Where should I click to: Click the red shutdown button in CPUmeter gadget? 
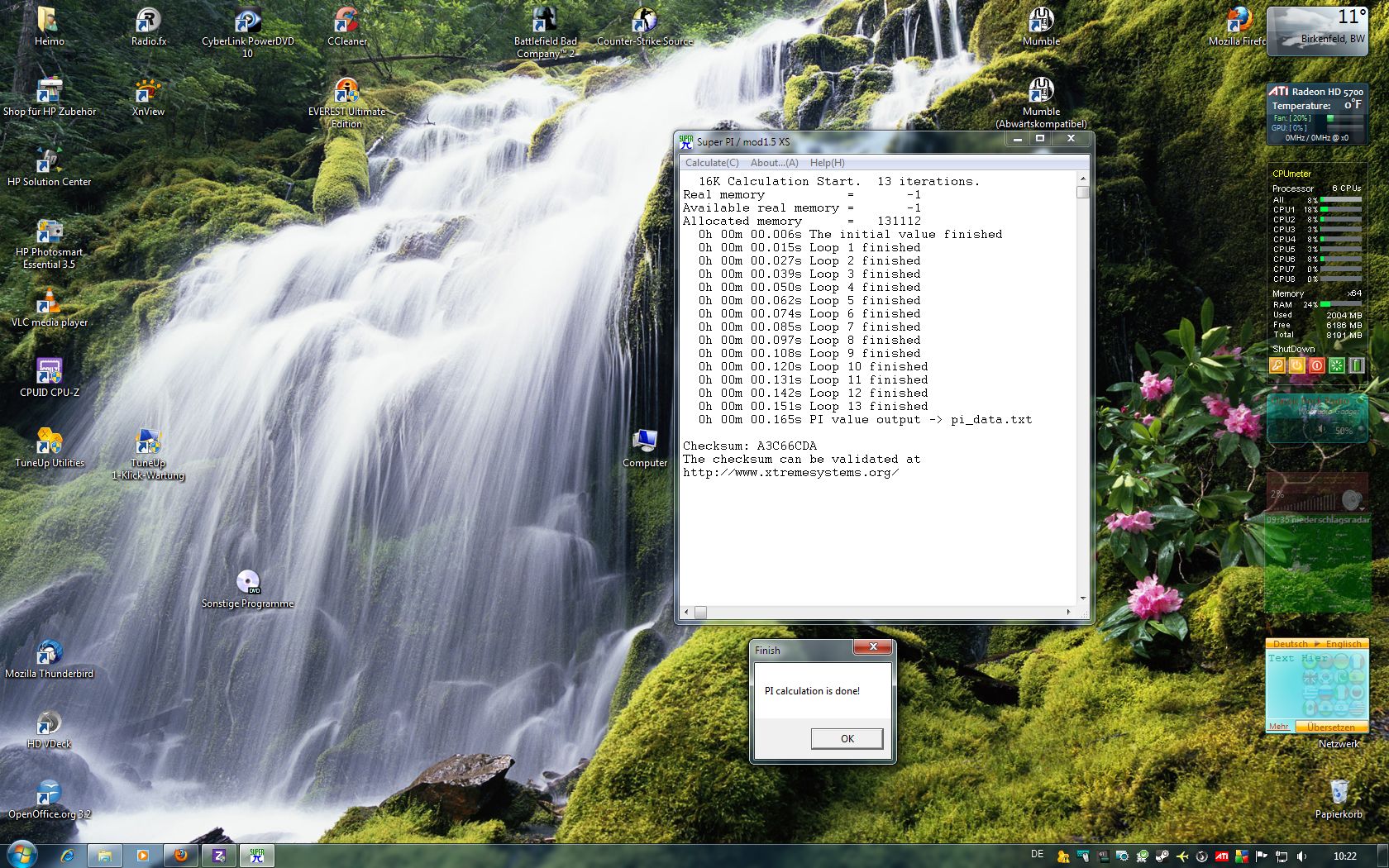tap(1316, 365)
